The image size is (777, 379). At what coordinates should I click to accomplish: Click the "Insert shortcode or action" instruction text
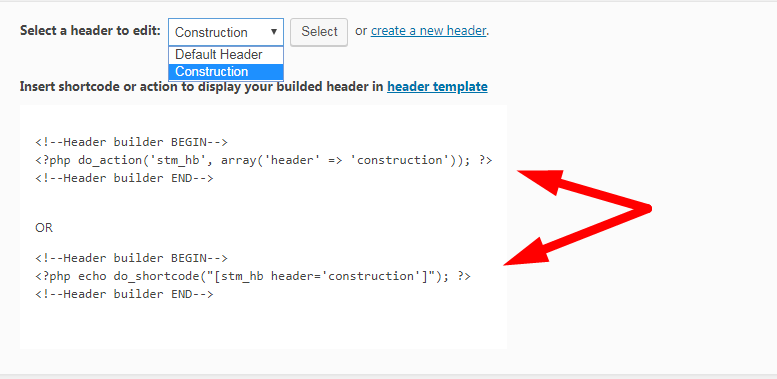[202, 87]
